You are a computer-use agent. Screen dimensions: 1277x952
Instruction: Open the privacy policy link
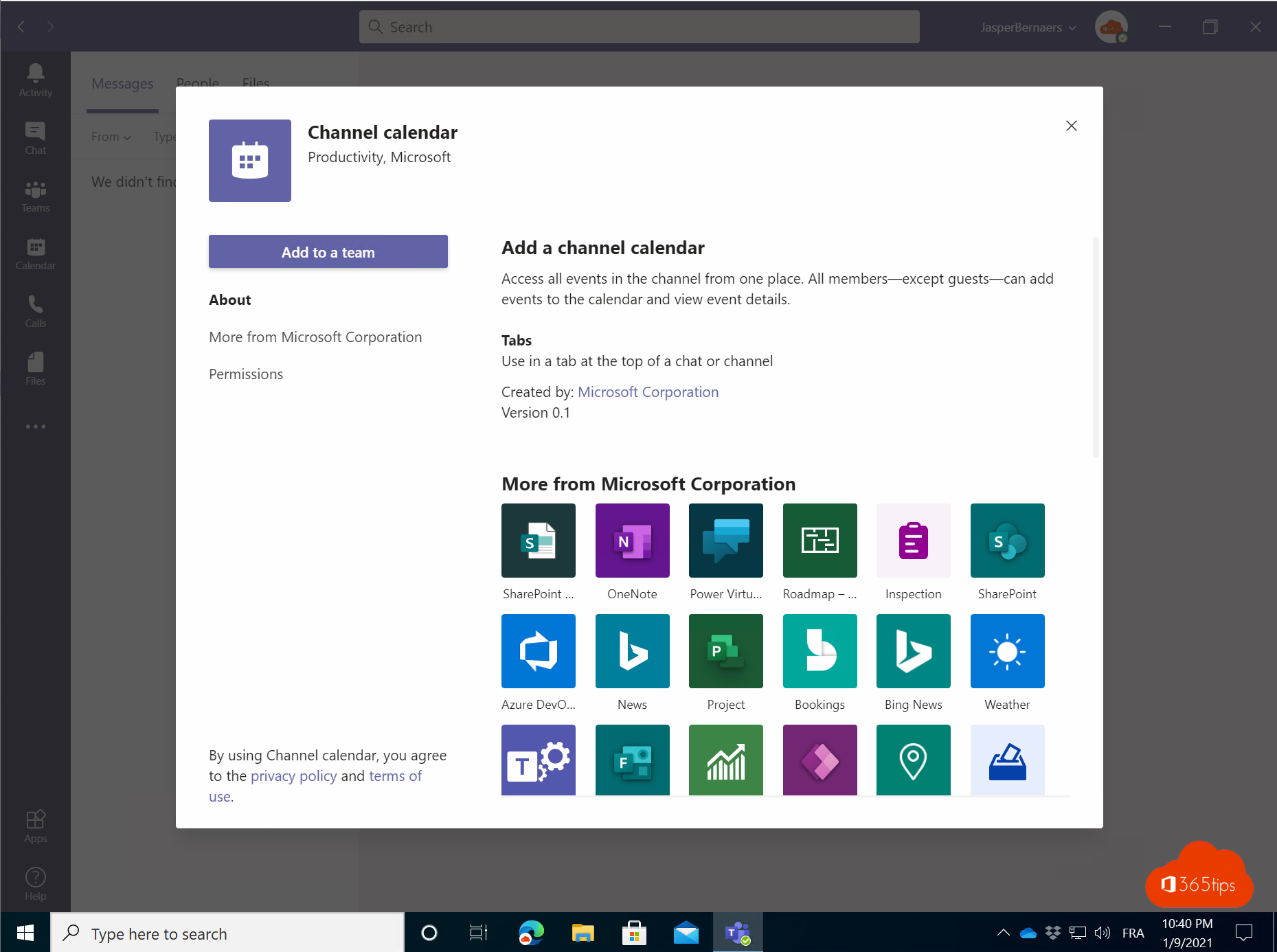(294, 775)
